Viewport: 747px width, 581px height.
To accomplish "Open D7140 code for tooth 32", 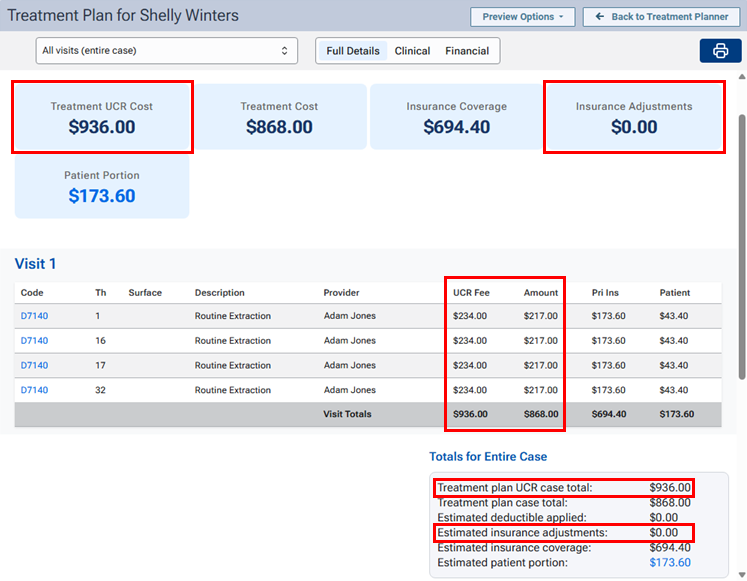I will point(32,391).
